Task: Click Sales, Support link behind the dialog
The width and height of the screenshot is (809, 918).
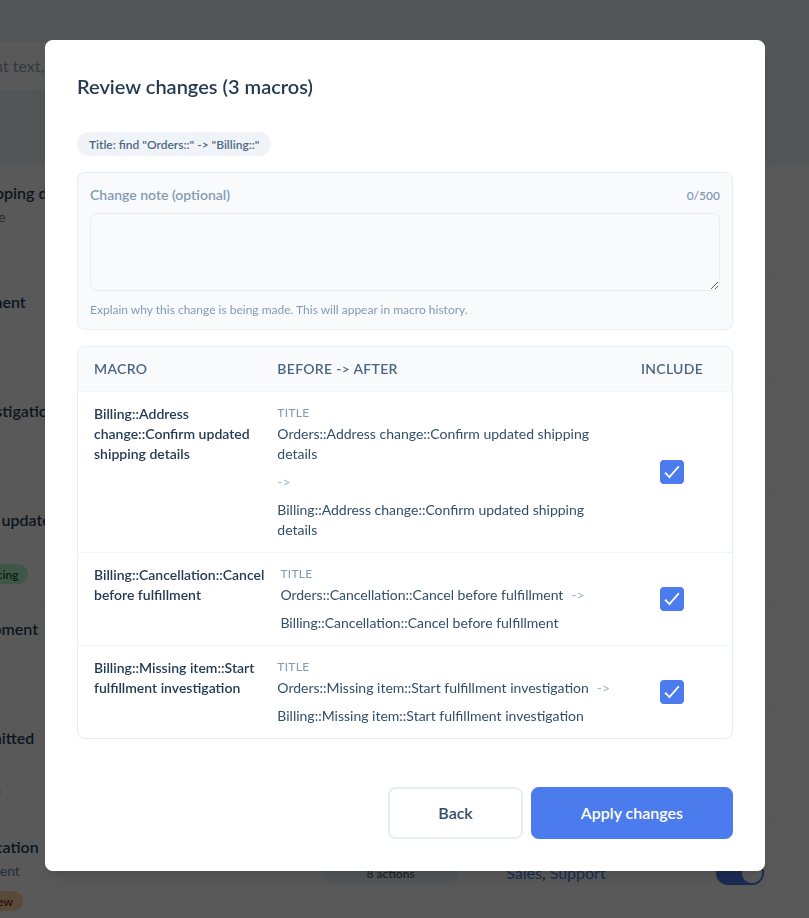Action: tap(556, 874)
